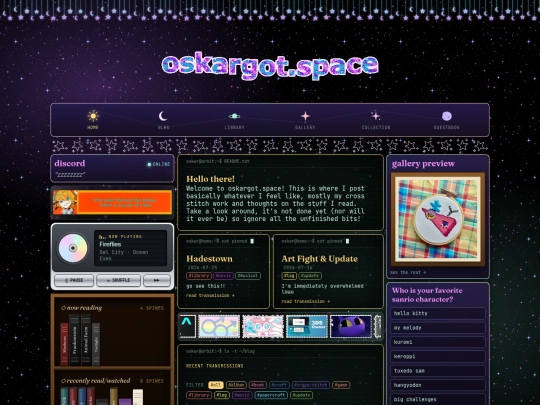Click the #log tag on Art Fight post
540x405 pixels.
click(289, 276)
